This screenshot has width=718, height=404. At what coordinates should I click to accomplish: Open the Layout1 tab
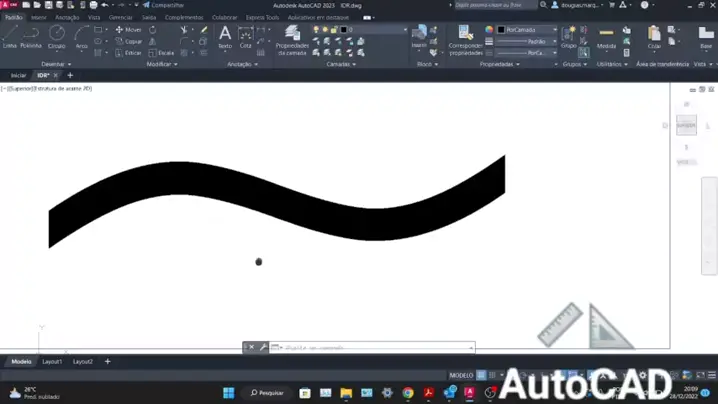[x=52, y=362]
